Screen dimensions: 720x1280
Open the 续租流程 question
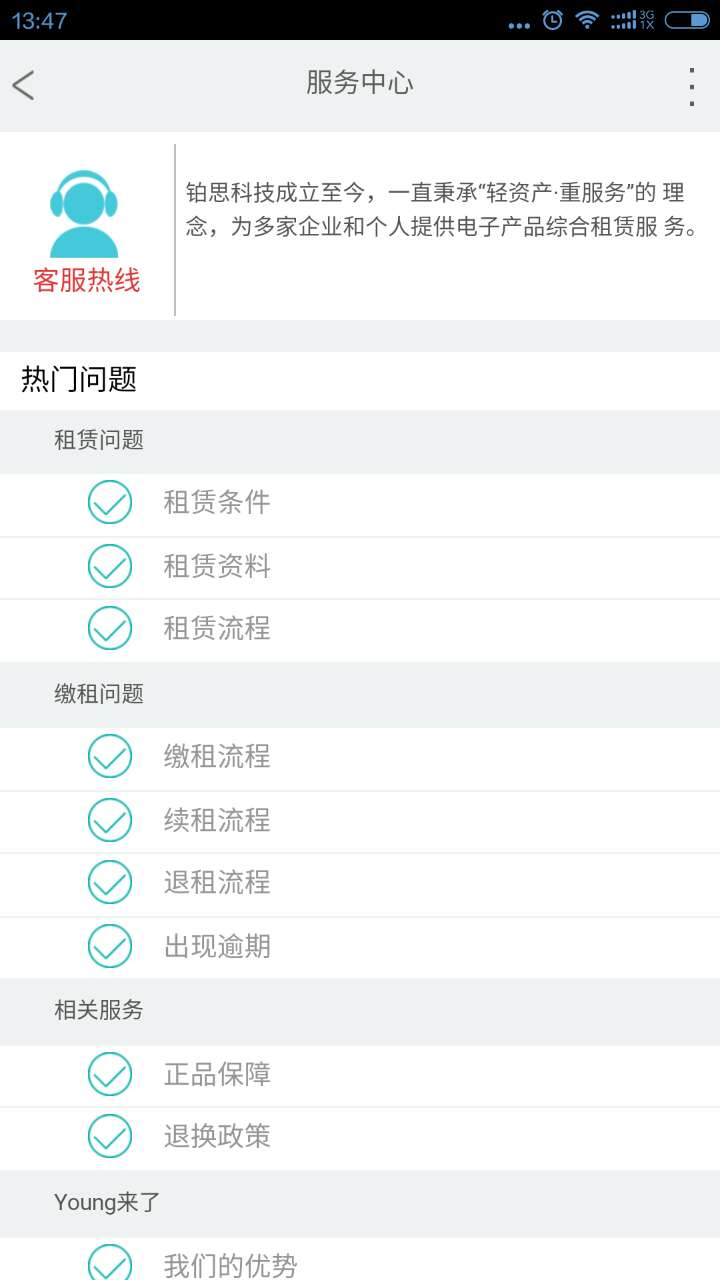(x=217, y=820)
